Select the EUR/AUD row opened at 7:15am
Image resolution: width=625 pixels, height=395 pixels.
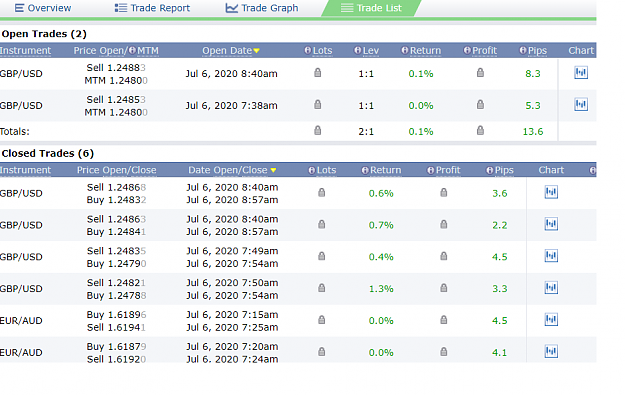point(298,321)
